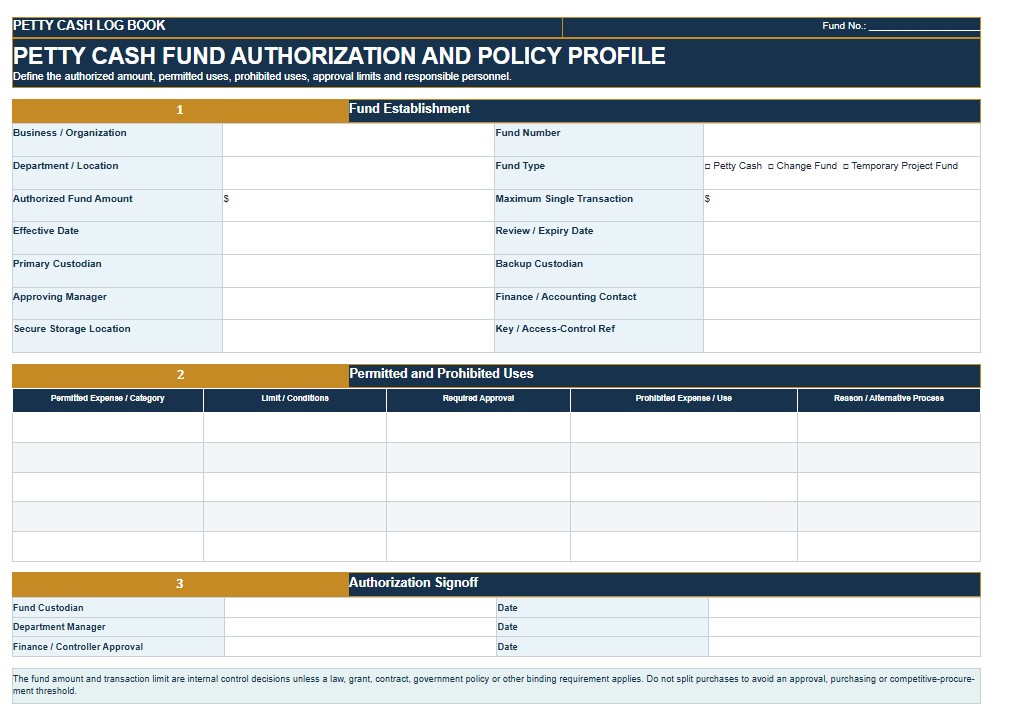Click the 'Permitted Expense / Category' column header
This screenshot has width=1009, height=724.
[x=107, y=398]
